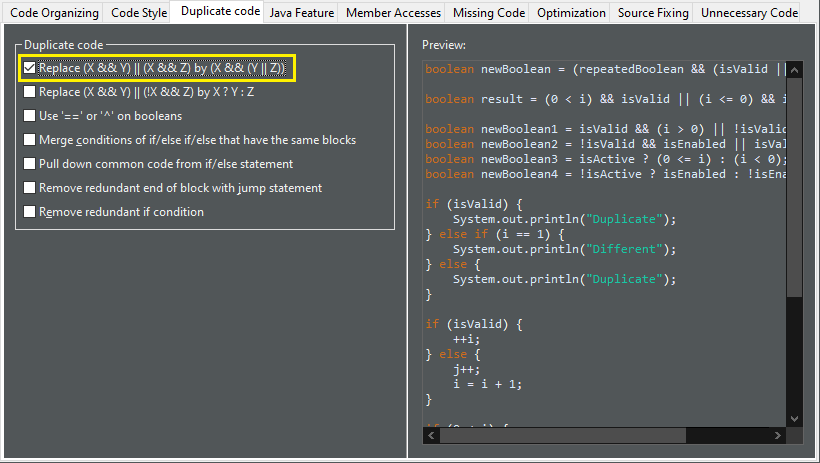Screen dimensions: 820x463
Task: Open the Optimization tab
Action: pyautogui.click(x=571, y=13)
